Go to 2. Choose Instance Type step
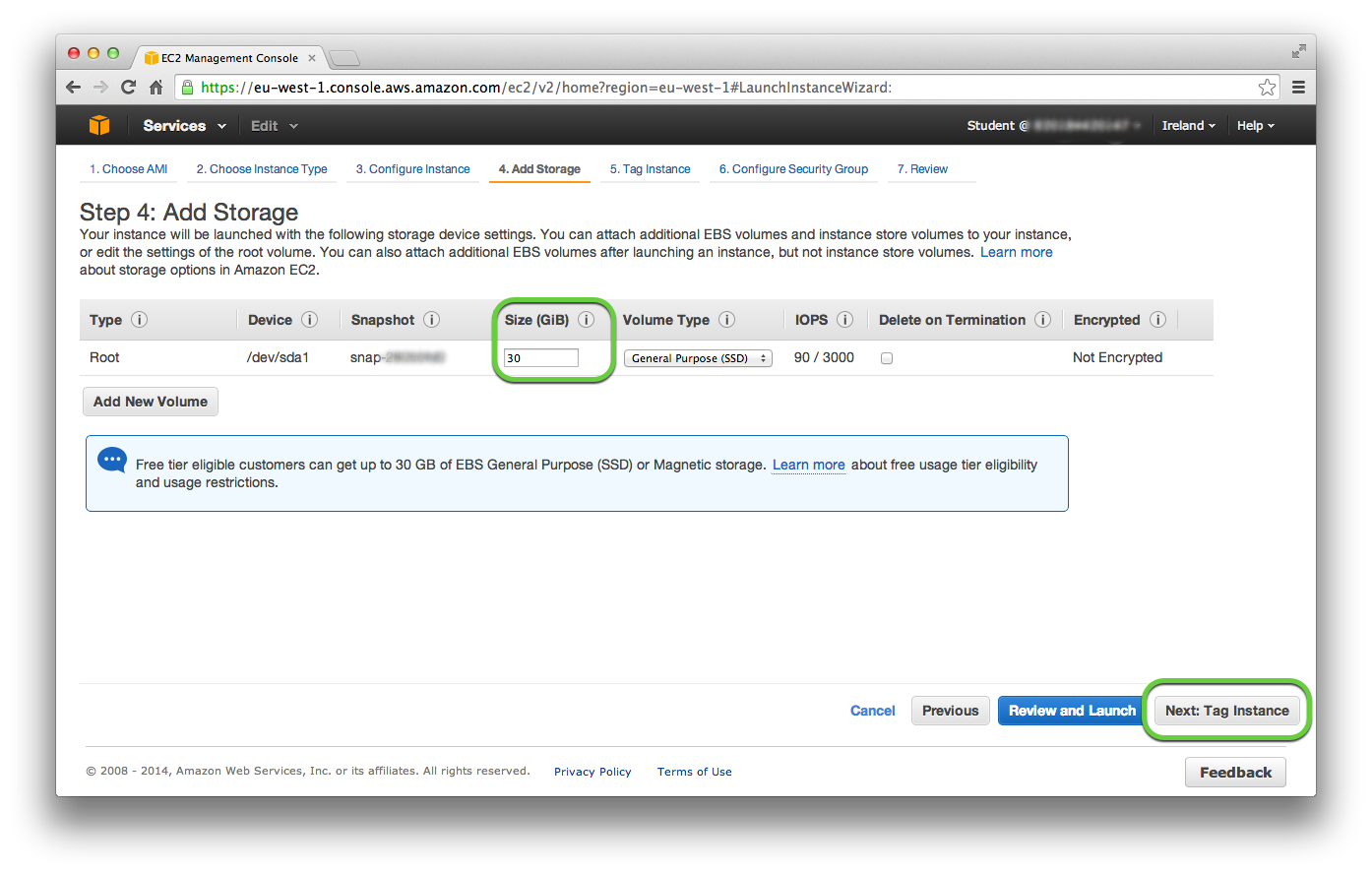This screenshot has height=874, width=1372. (262, 169)
